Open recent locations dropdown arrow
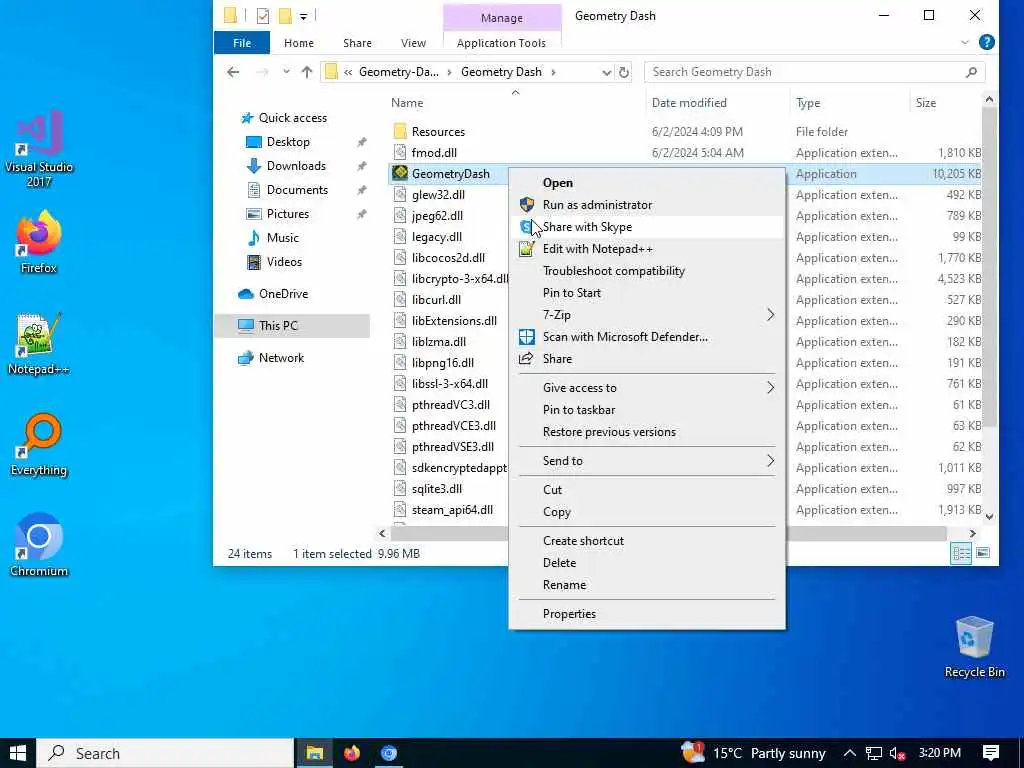This screenshot has width=1024, height=768. click(x=286, y=72)
